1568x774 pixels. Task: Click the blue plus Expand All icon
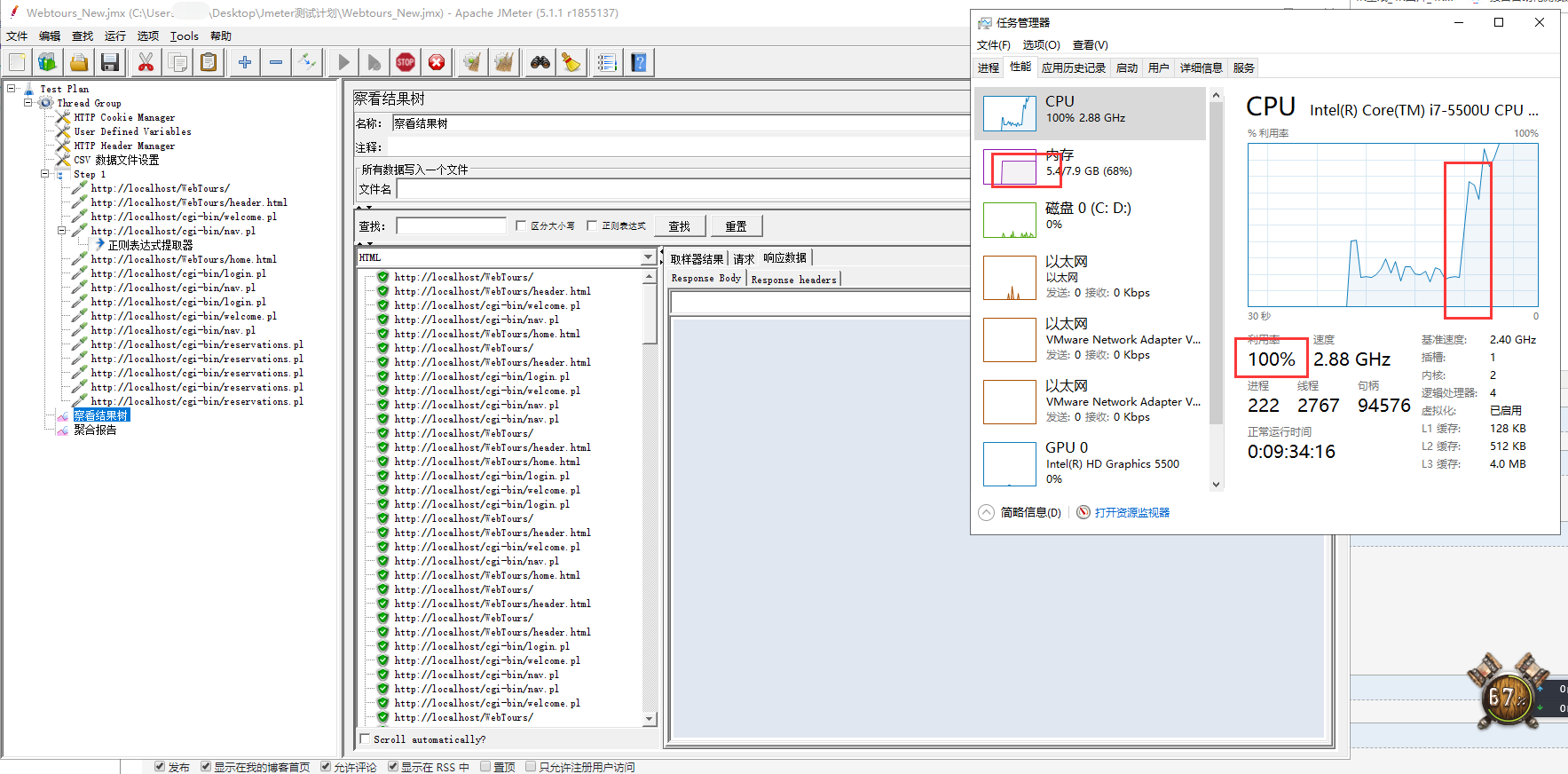pos(245,62)
